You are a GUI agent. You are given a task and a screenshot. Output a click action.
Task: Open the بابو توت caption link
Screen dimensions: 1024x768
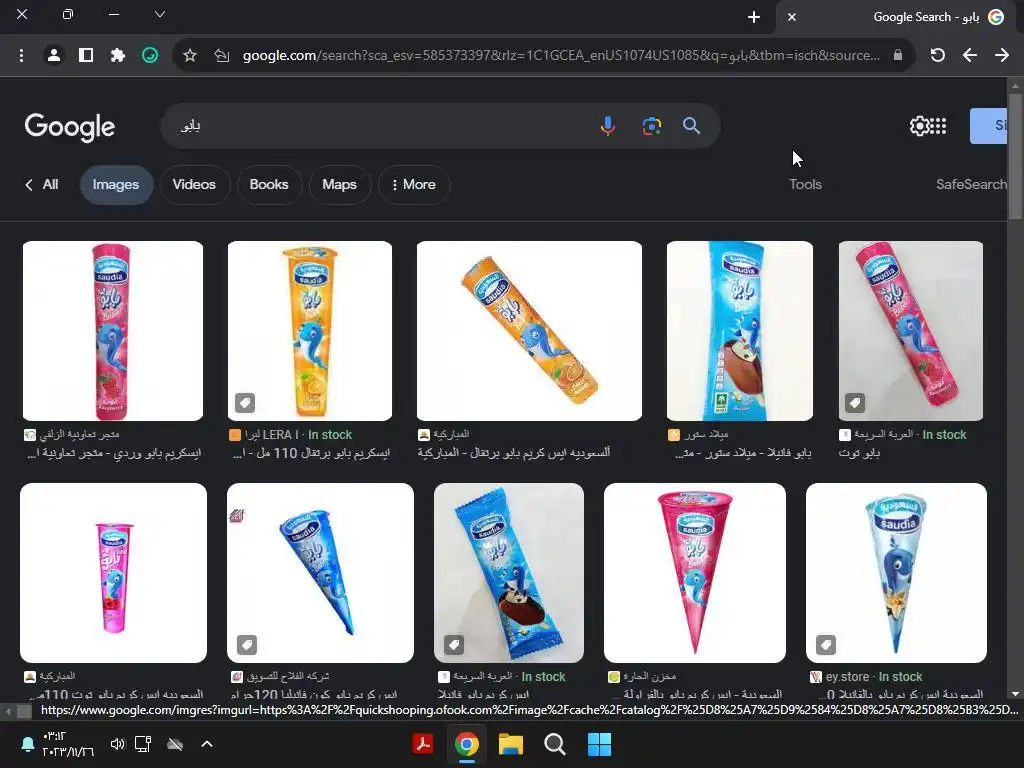[x=859, y=453]
